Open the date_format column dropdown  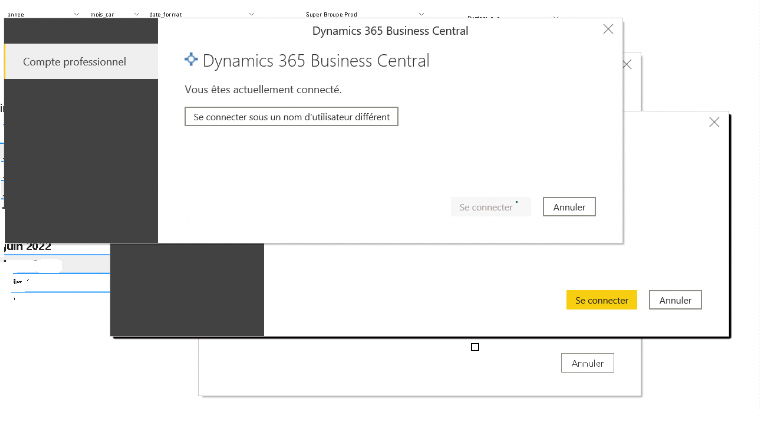click(252, 14)
